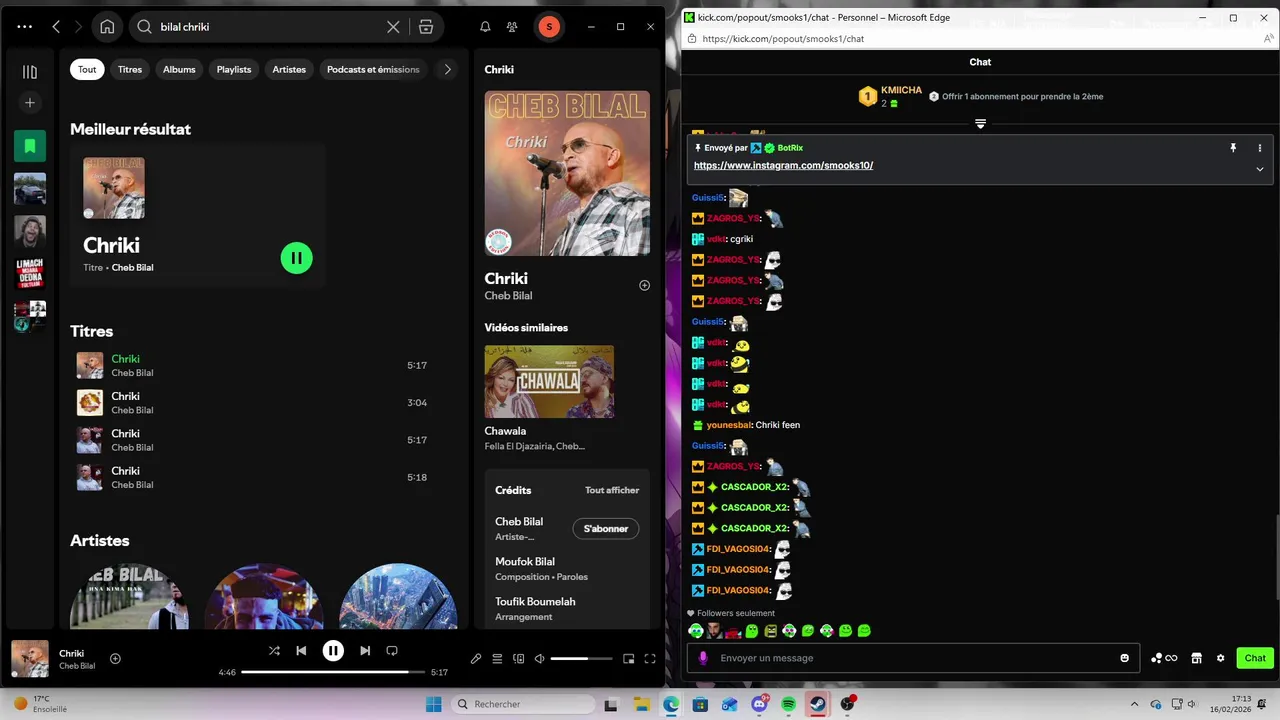Screen dimensions: 1280x720
Task: Seek in the track progress bar
Action: 333,672
